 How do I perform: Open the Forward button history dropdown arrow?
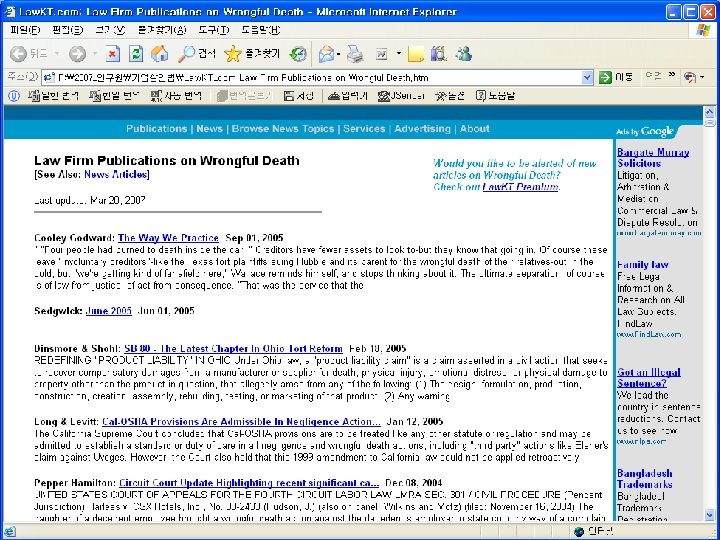pos(95,54)
